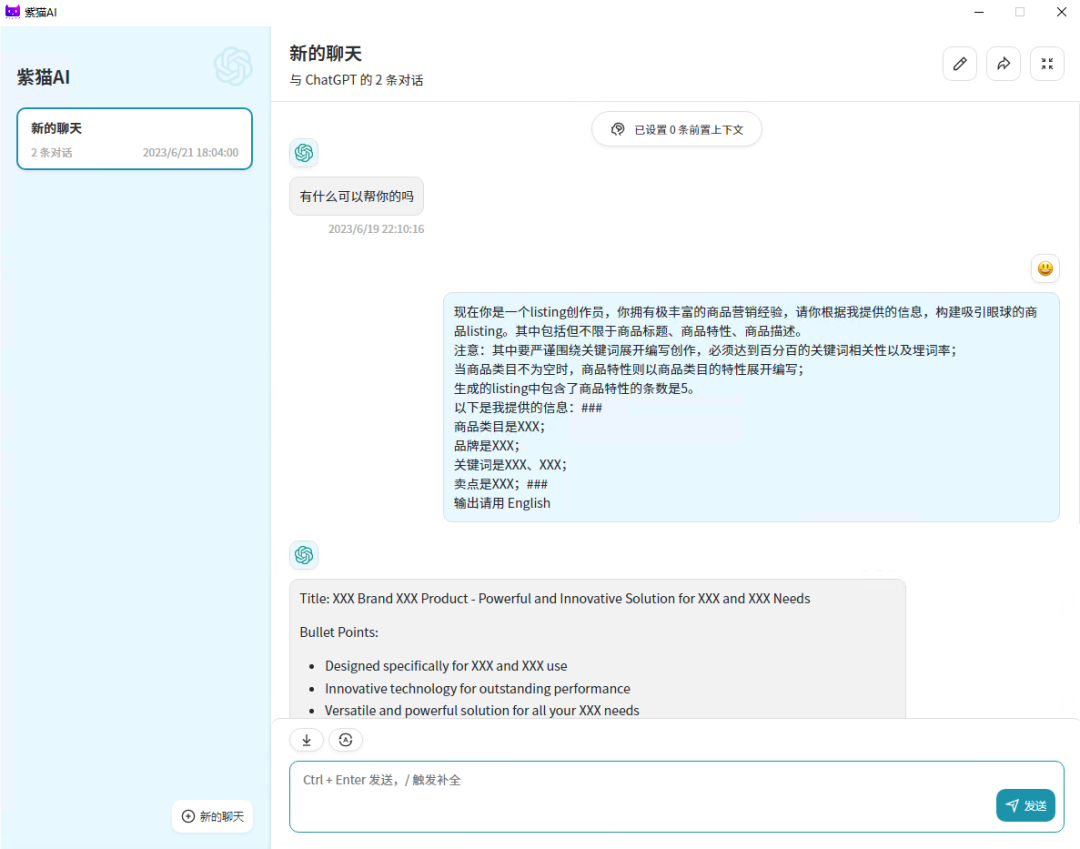The image size is (1080, 849).
Task: Click the brain icon in the context pill
Action: [x=617, y=129]
